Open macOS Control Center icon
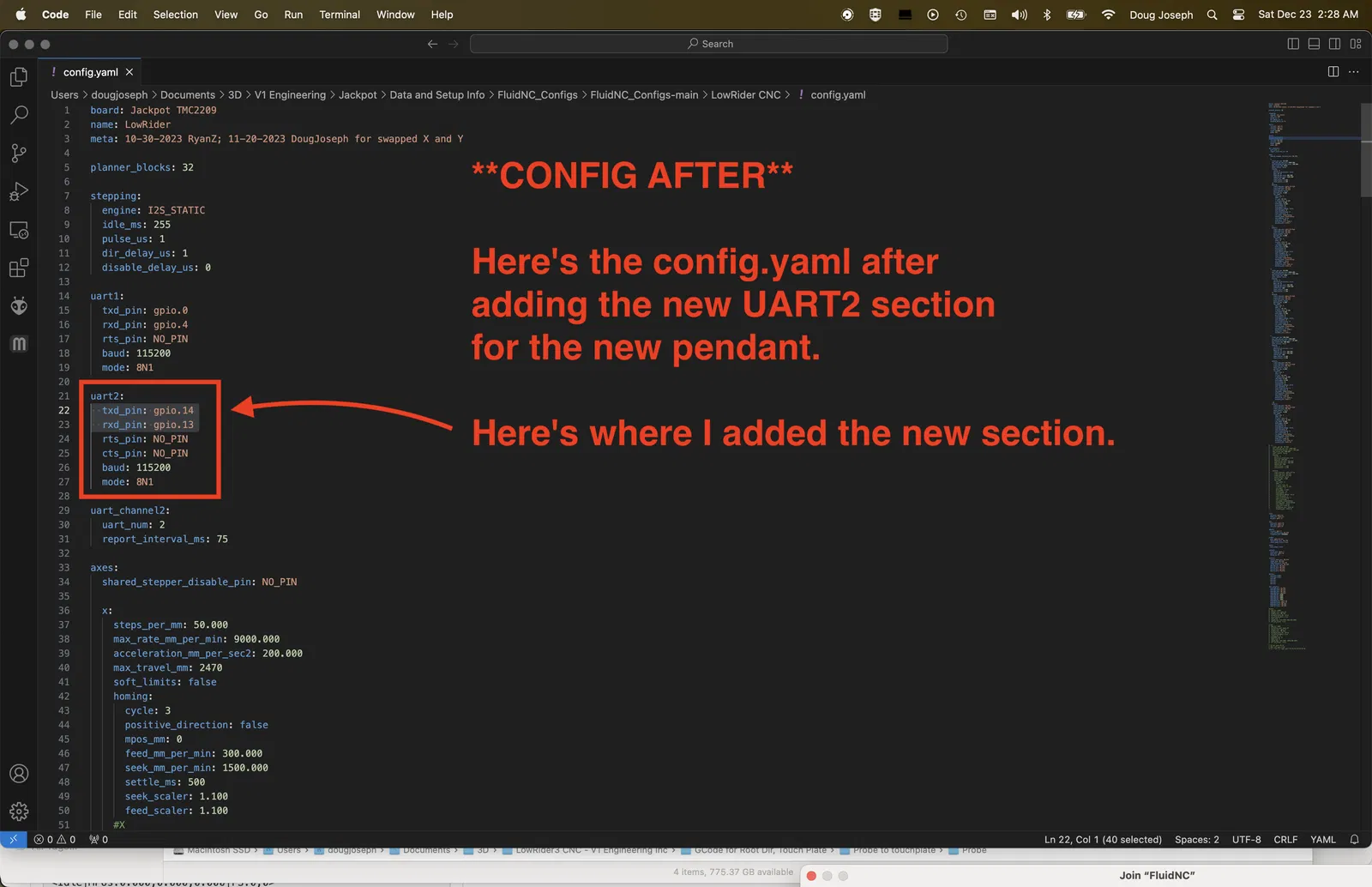The height and width of the screenshot is (887, 1372). pos(1238,15)
